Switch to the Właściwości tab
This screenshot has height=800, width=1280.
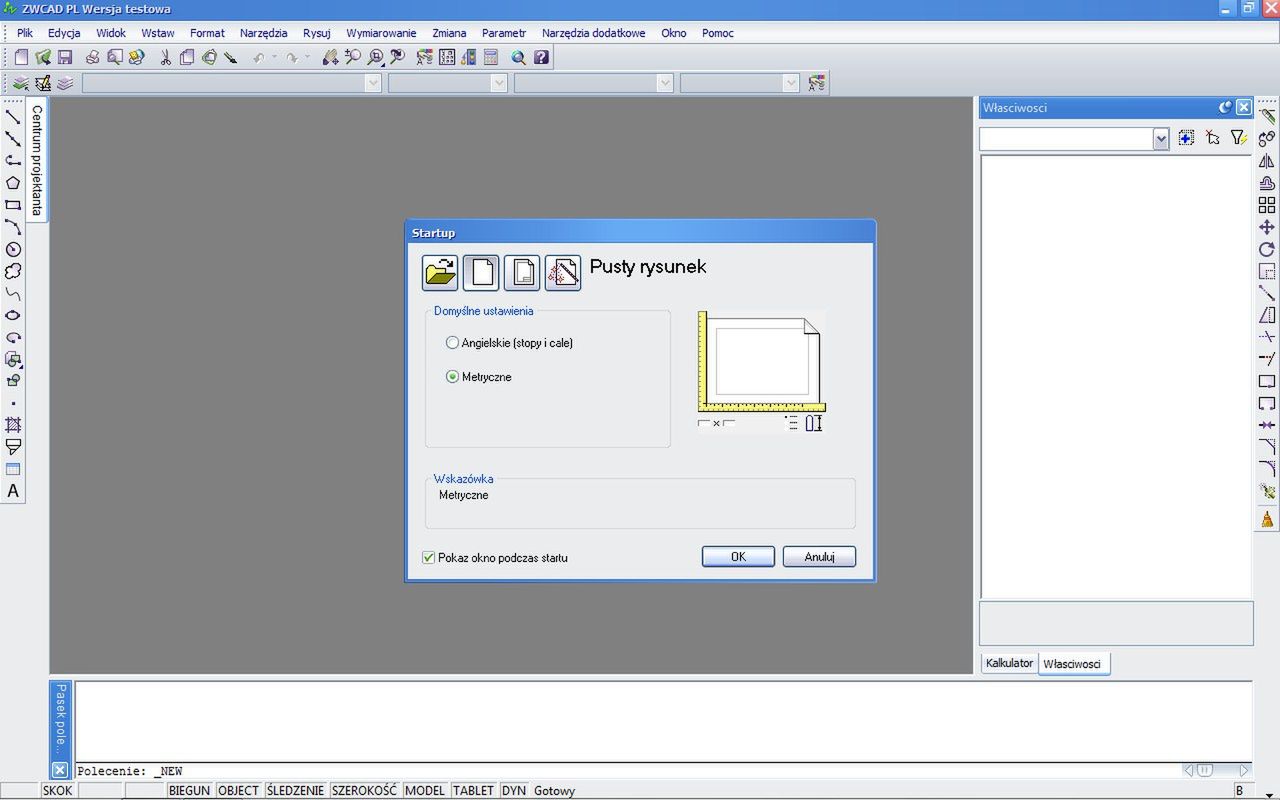tap(1073, 664)
